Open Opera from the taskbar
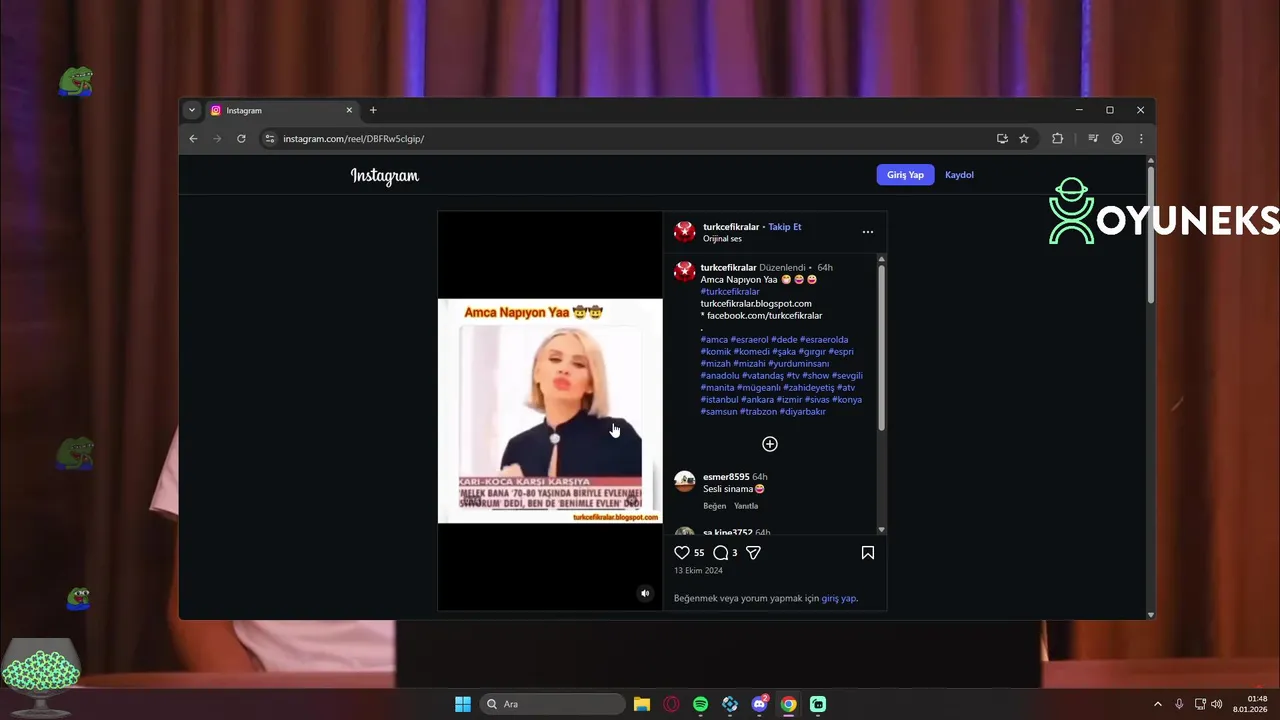The width and height of the screenshot is (1280, 720). [671, 704]
